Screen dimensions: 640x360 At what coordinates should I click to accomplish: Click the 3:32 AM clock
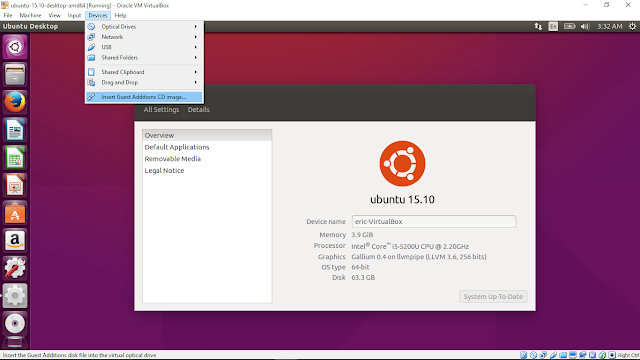pyautogui.click(x=610, y=27)
